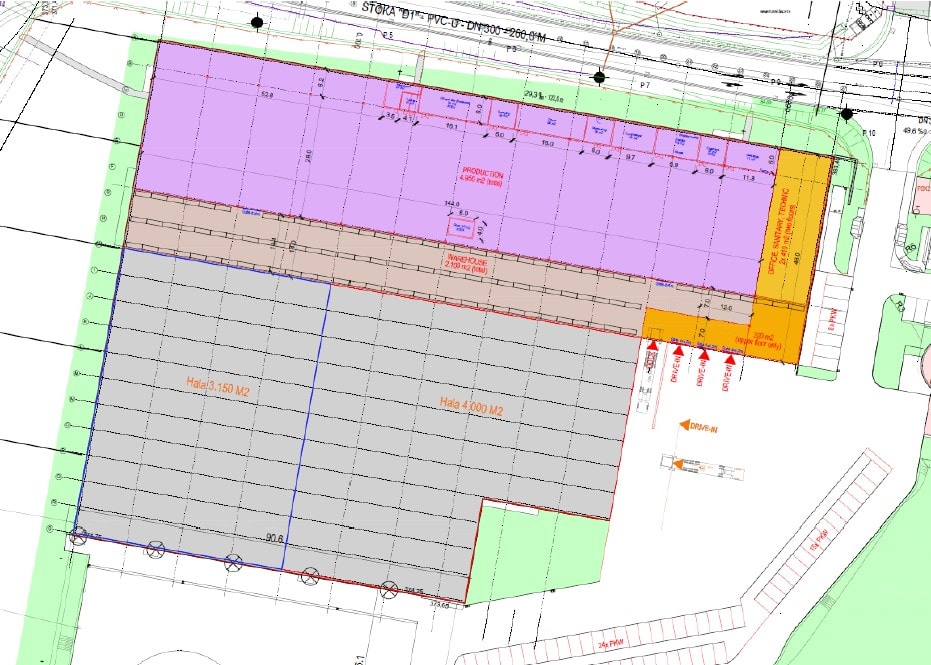Click the "48.0" dimension in office block

(x=797, y=259)
